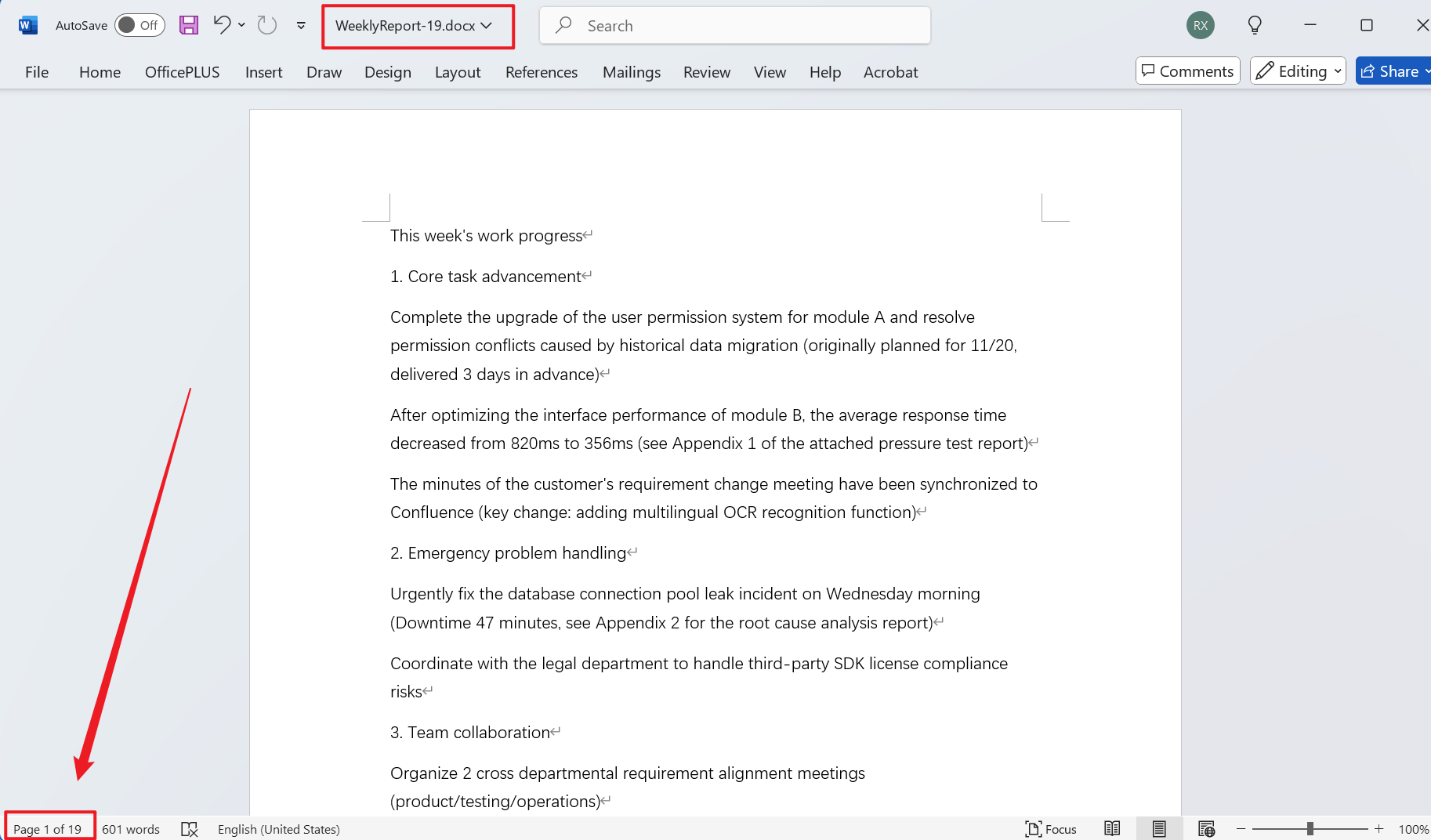Enable Focus mode from the status bar
The height and width of the screenshot is (840, 1431).
1051,828
